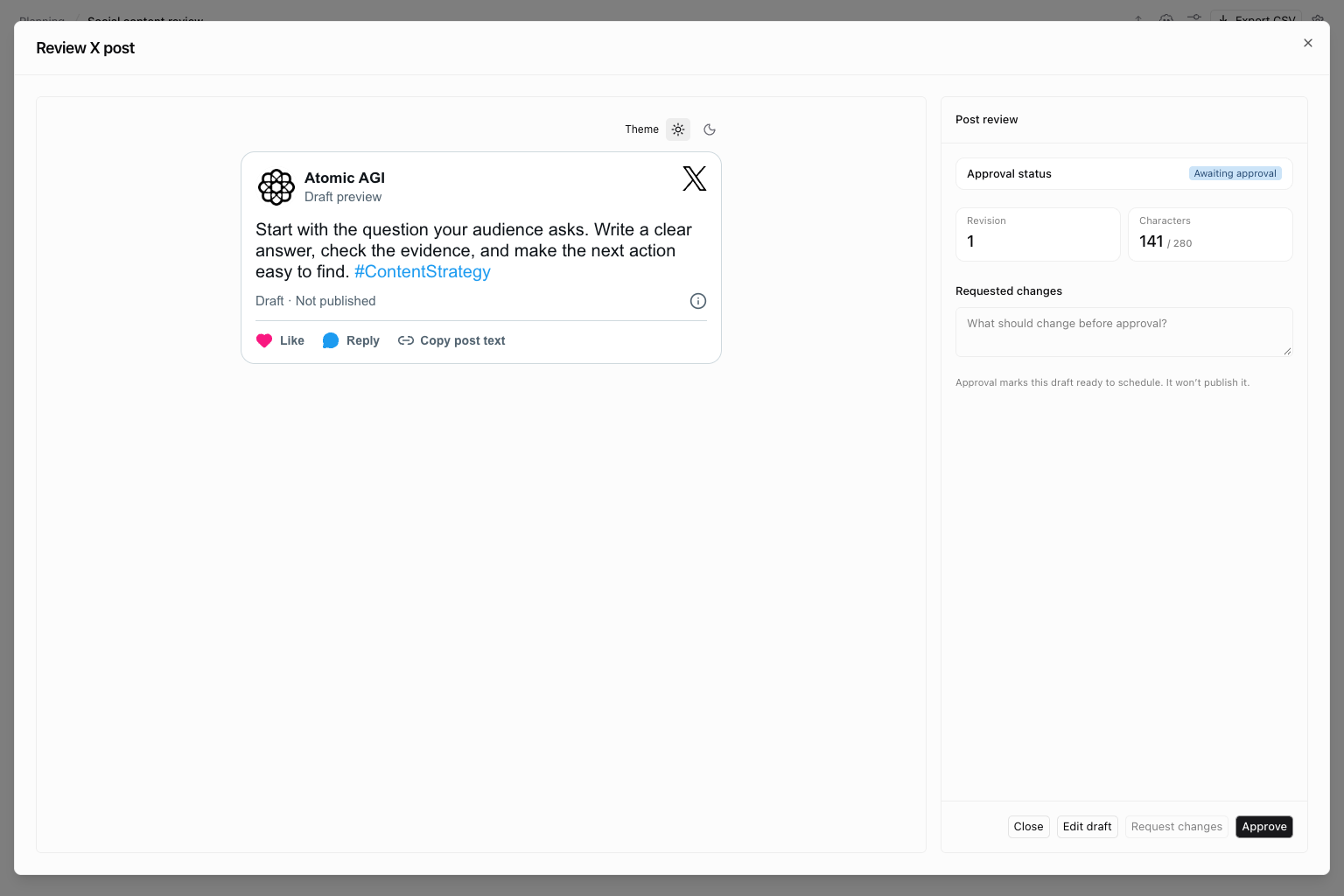The image size is (1344, 896).
Task: Grab the textarea resize handle
Action: tap(1287, 351)
